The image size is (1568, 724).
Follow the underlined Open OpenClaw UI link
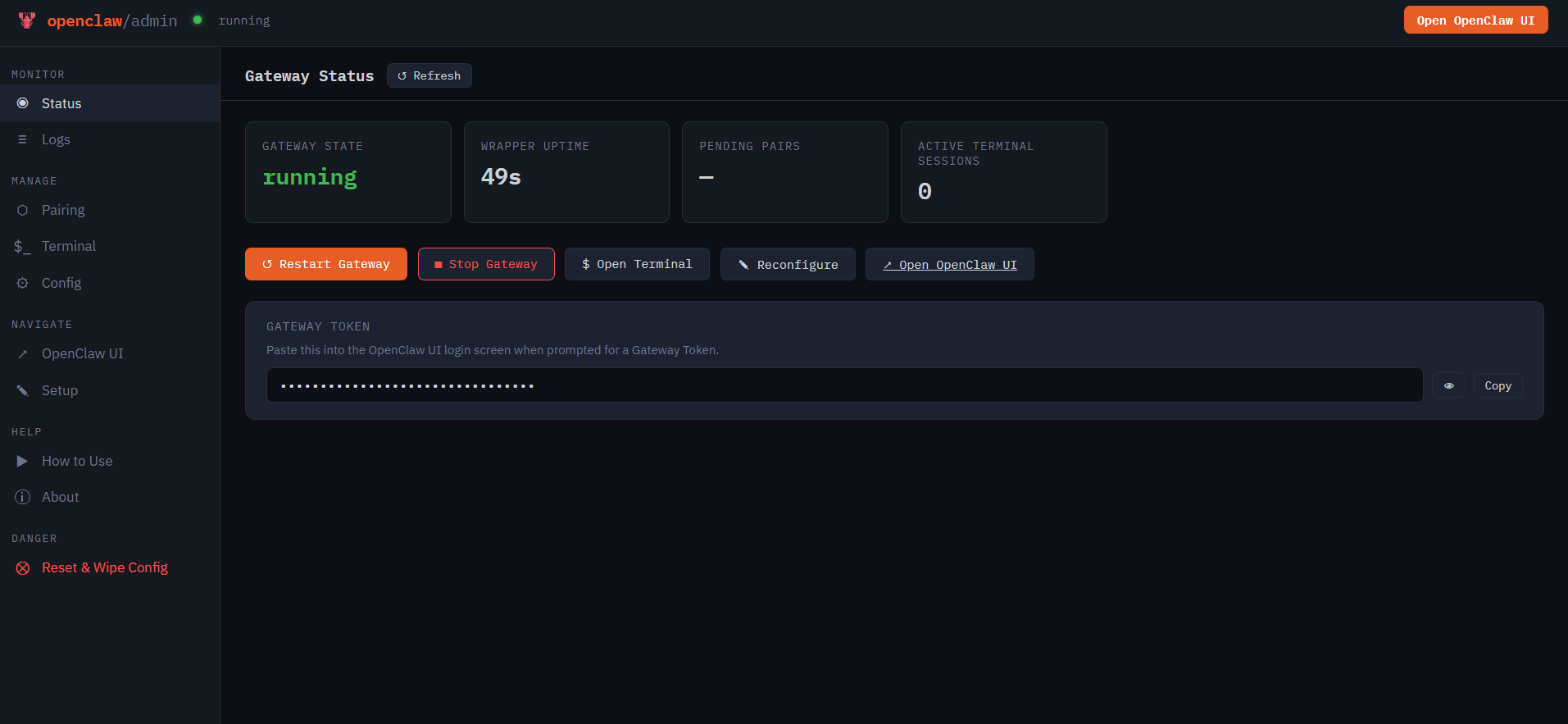click(950, 264)
